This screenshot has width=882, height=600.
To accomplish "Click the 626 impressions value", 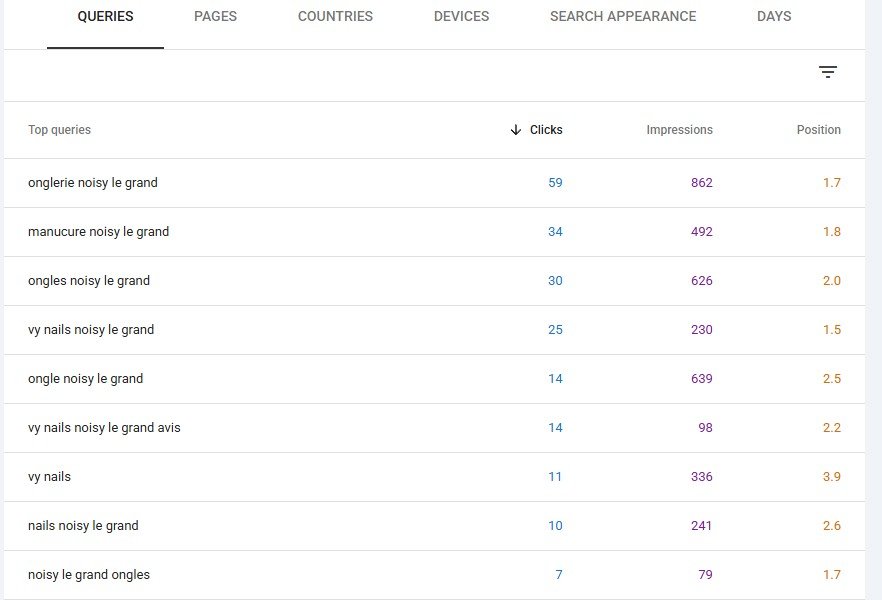I will [x=701, y=281].
